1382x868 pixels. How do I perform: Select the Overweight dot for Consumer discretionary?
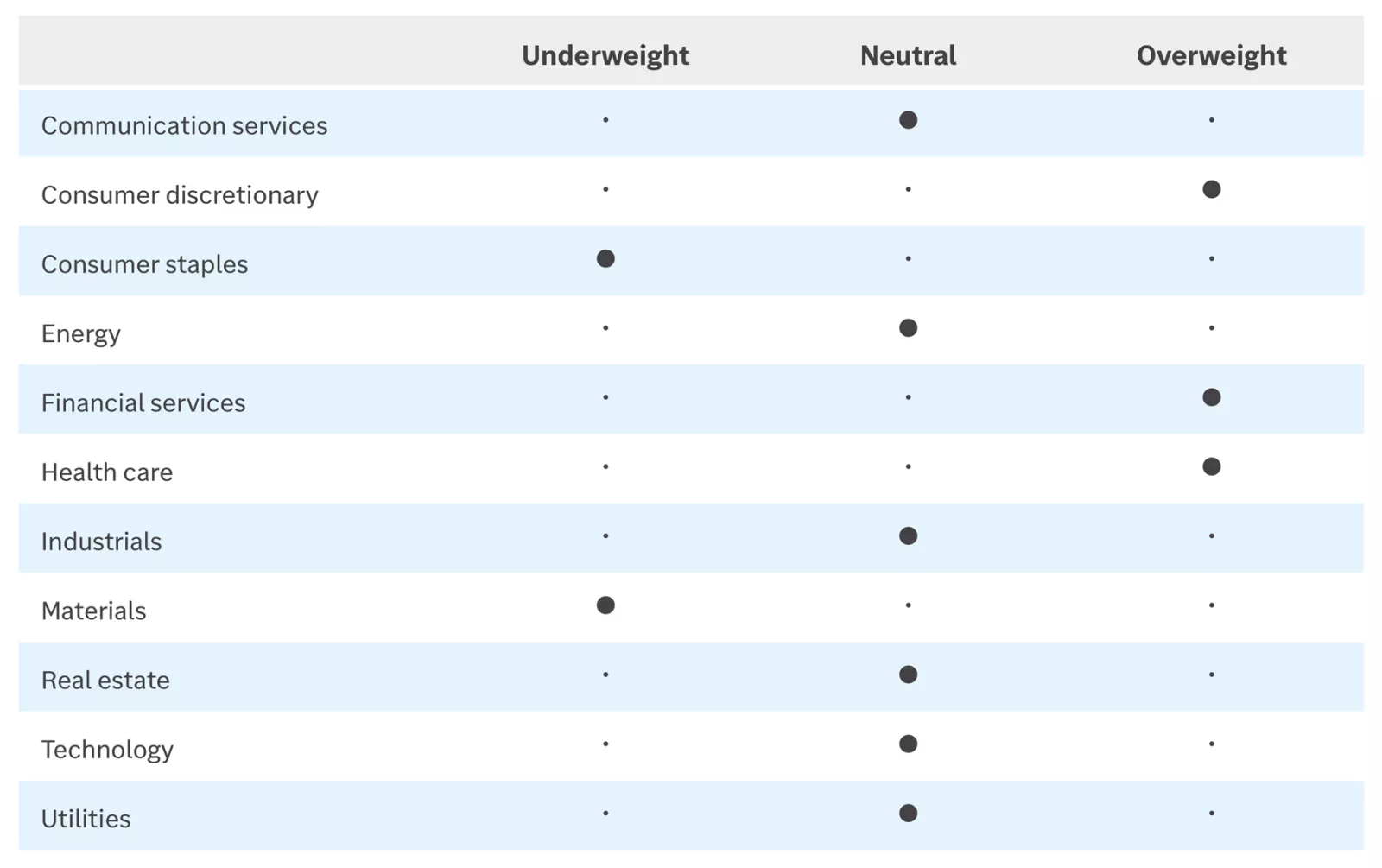1211,189
